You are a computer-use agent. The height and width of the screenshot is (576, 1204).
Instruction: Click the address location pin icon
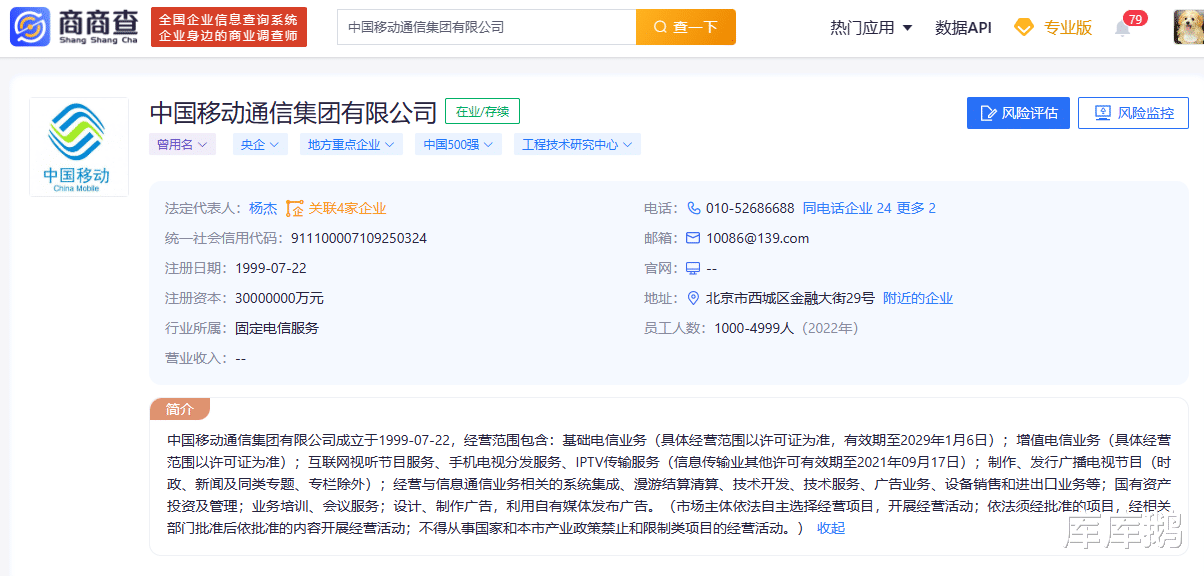(x=693, y=298)
